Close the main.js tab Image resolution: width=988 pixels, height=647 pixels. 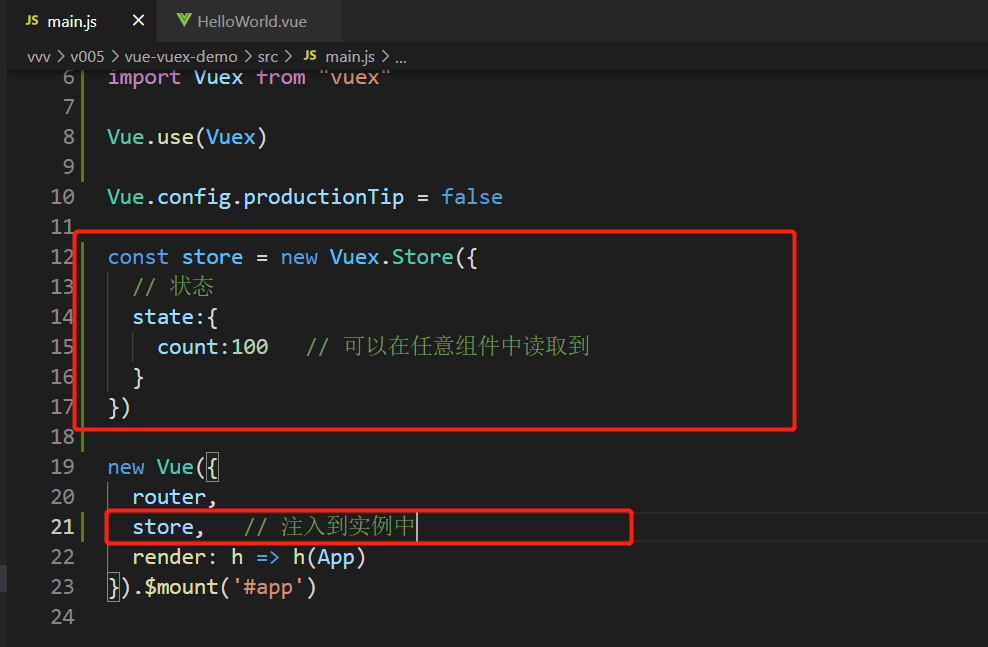coord(139,21)
